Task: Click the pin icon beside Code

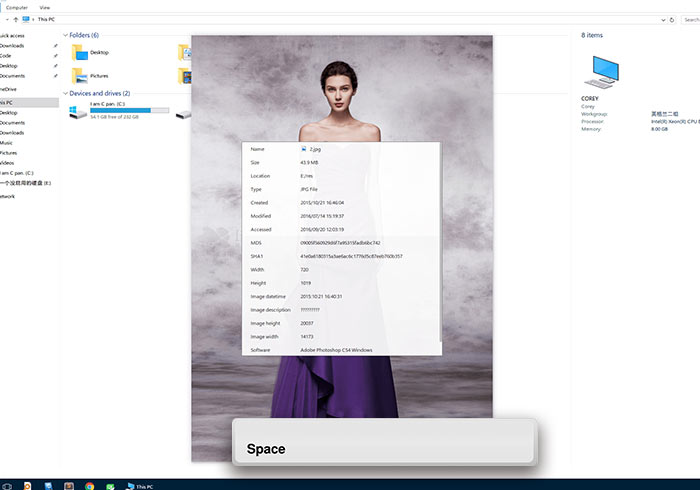Action: (x=55, y=56)
